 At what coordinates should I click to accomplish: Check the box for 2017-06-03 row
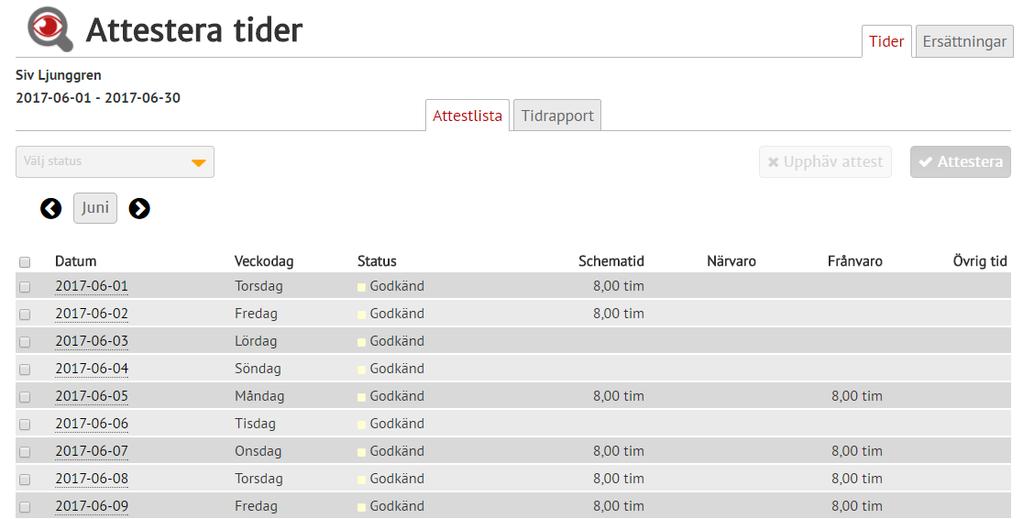coord(25,341)
